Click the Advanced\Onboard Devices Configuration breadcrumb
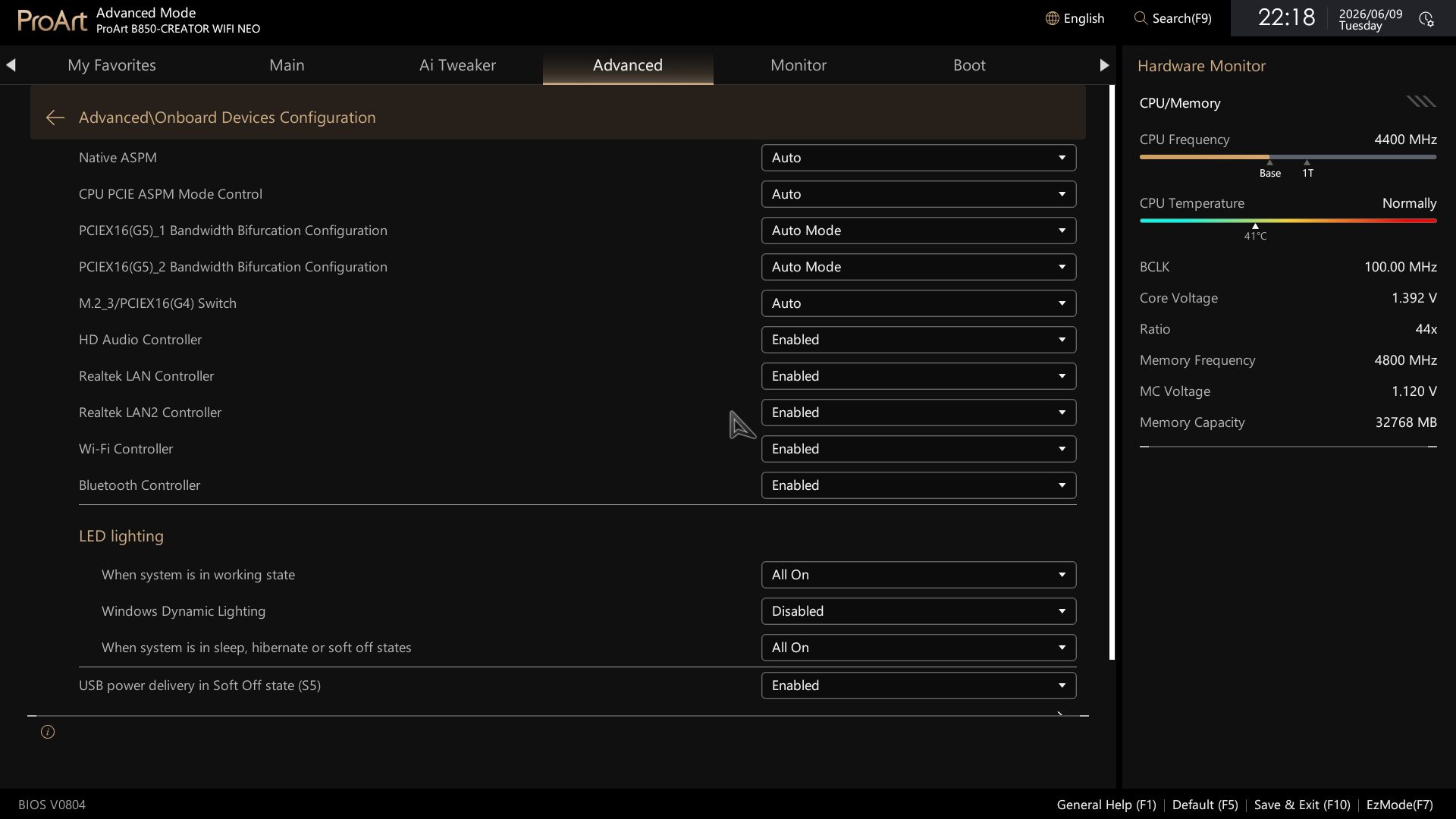 227,118
